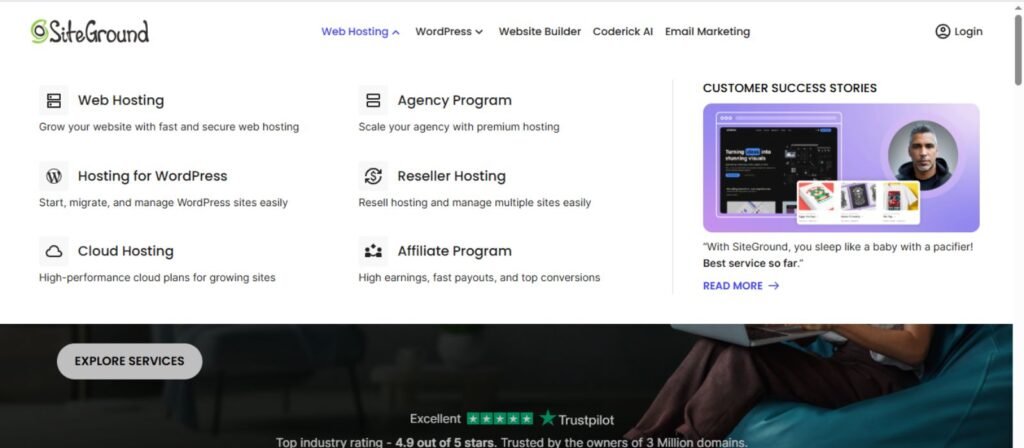Choose the Agency Program heading link
Viewport: 1024px width, 448px height.
[x=455, y=101]
